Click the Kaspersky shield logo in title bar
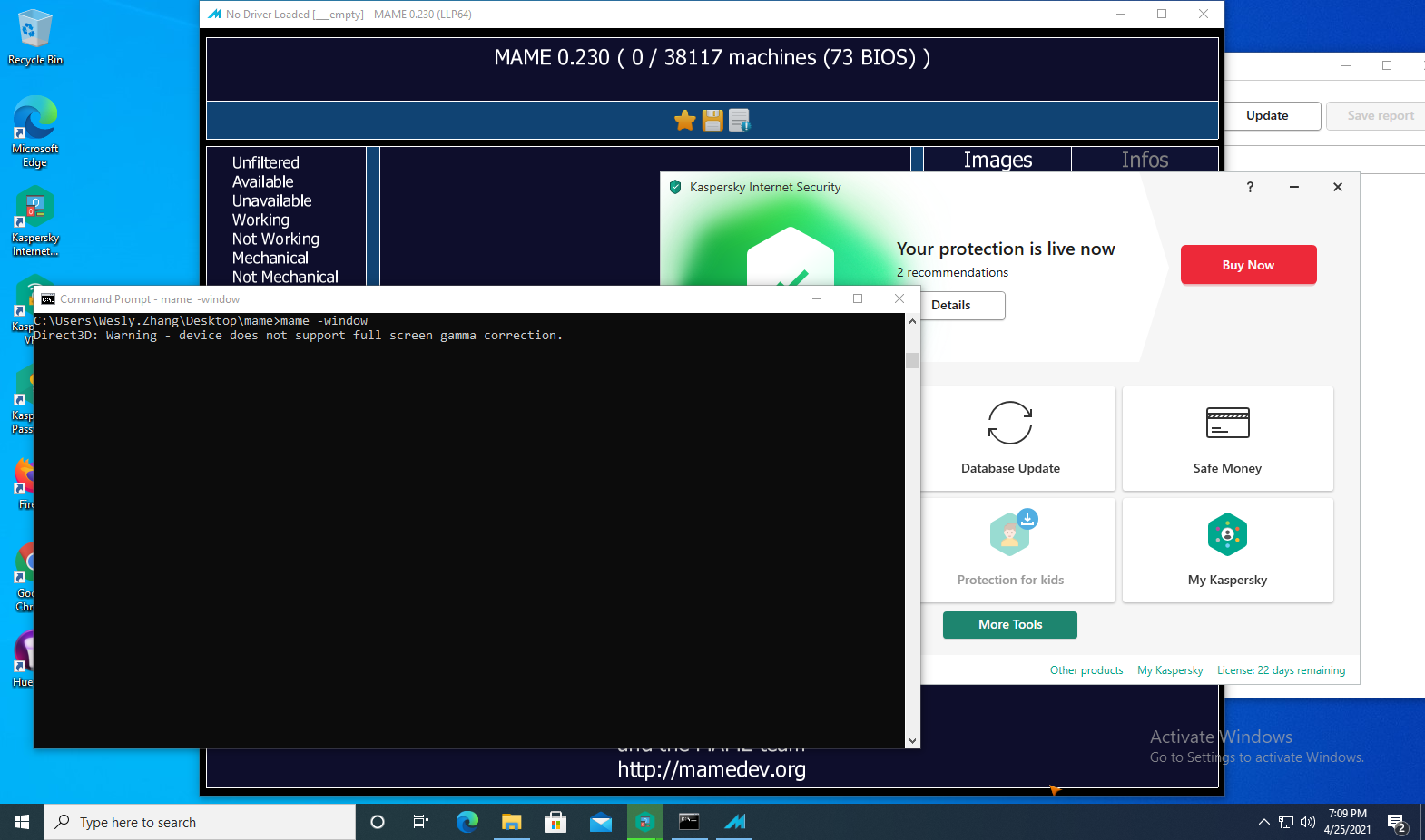This screenshot has width=1425, height=840. [674, 187]
